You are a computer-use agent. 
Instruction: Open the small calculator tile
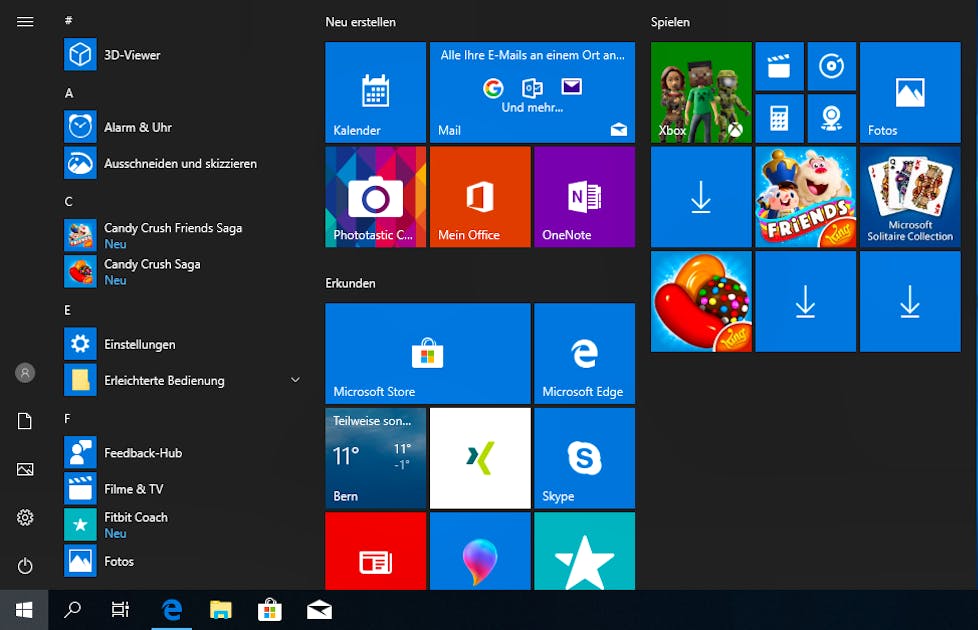point(779,119)
